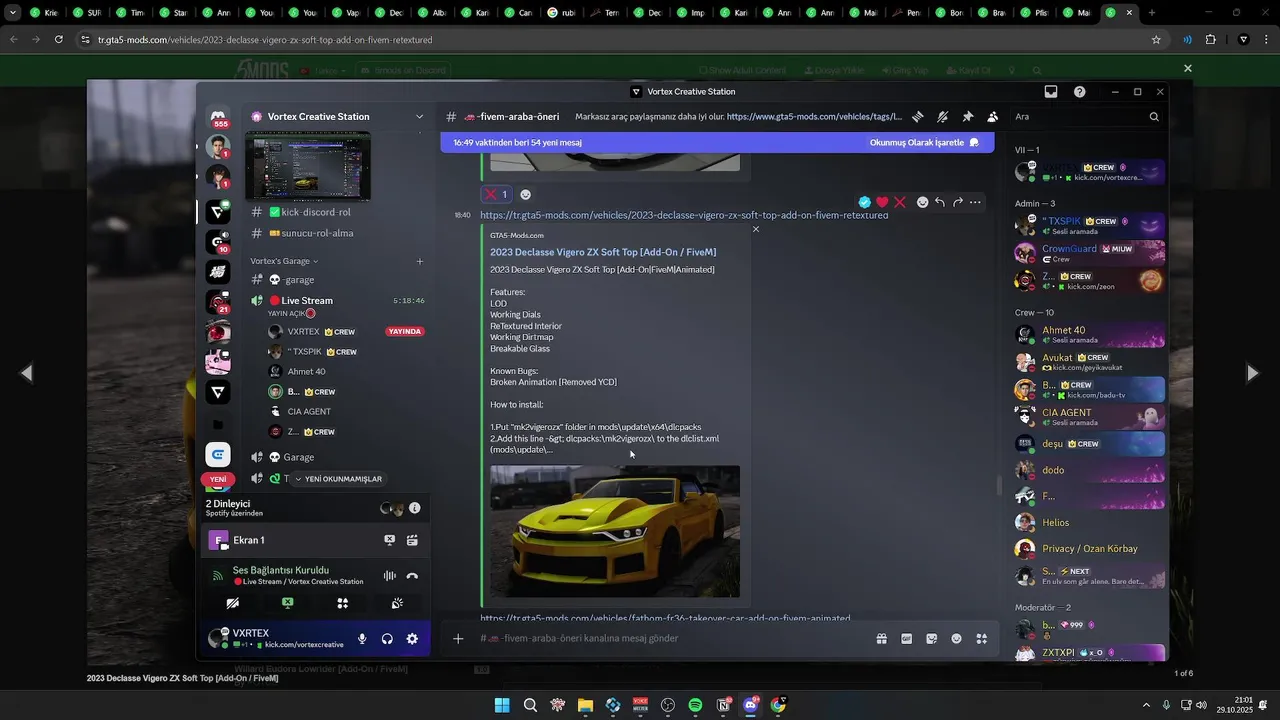Open Discord user settings gear
Screen dimensions: 1280x720
(412, 639)
